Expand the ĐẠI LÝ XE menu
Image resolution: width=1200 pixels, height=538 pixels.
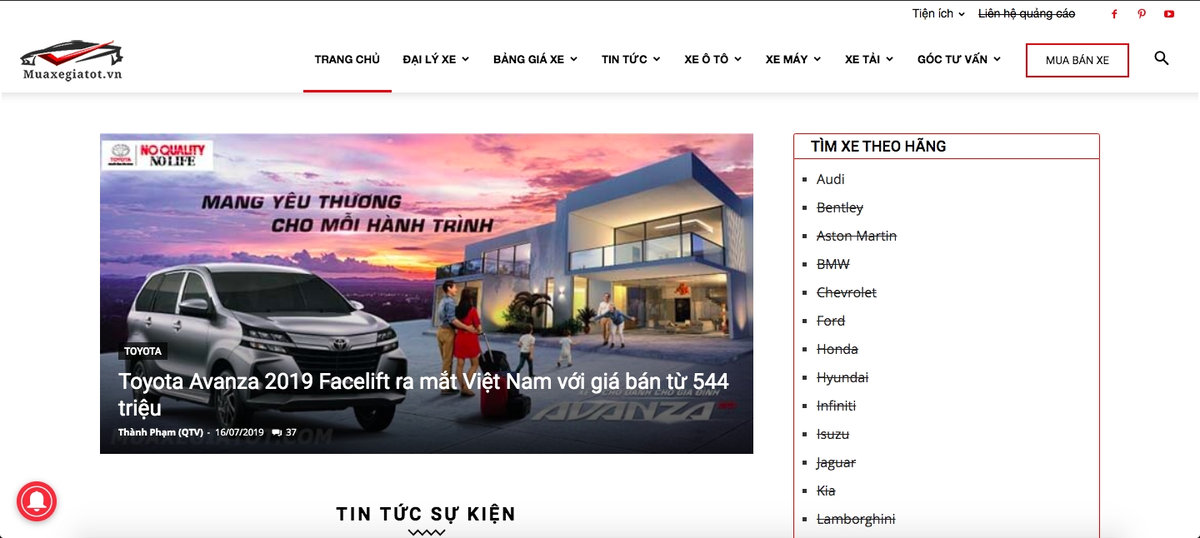click(x=435, y=59)
